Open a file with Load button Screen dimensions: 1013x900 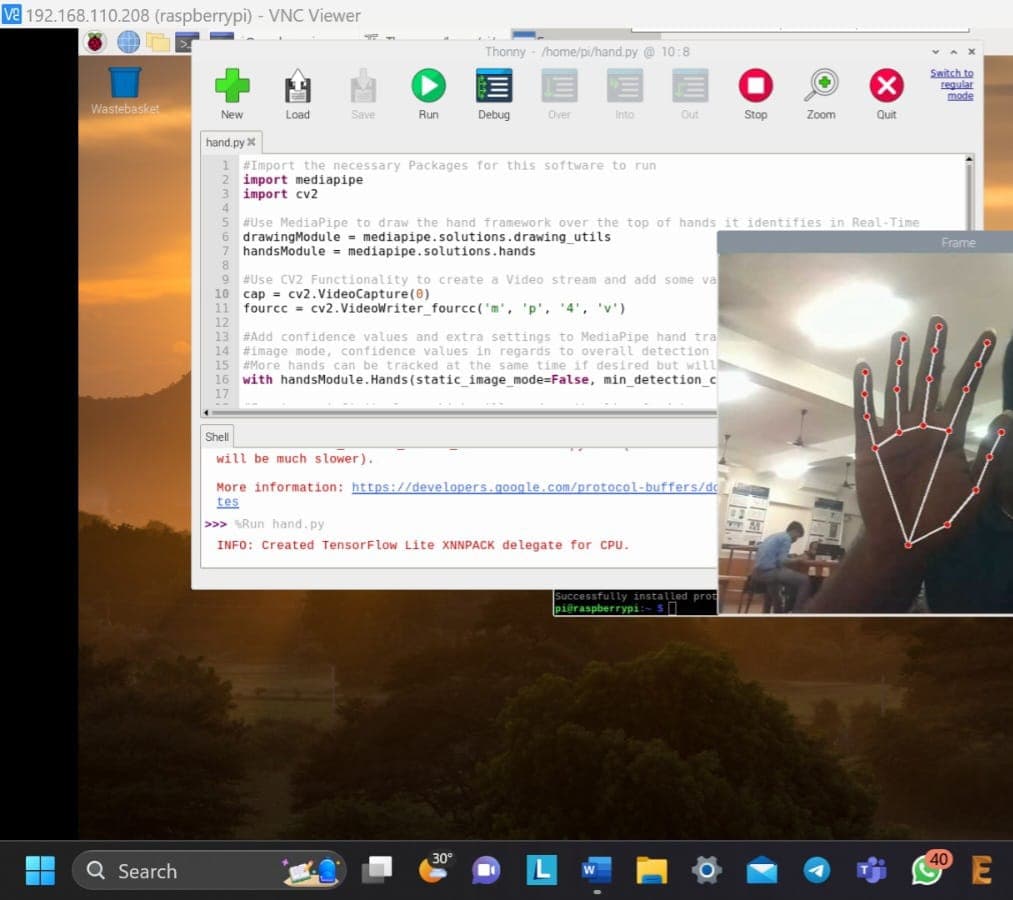[x=297, y=94]
